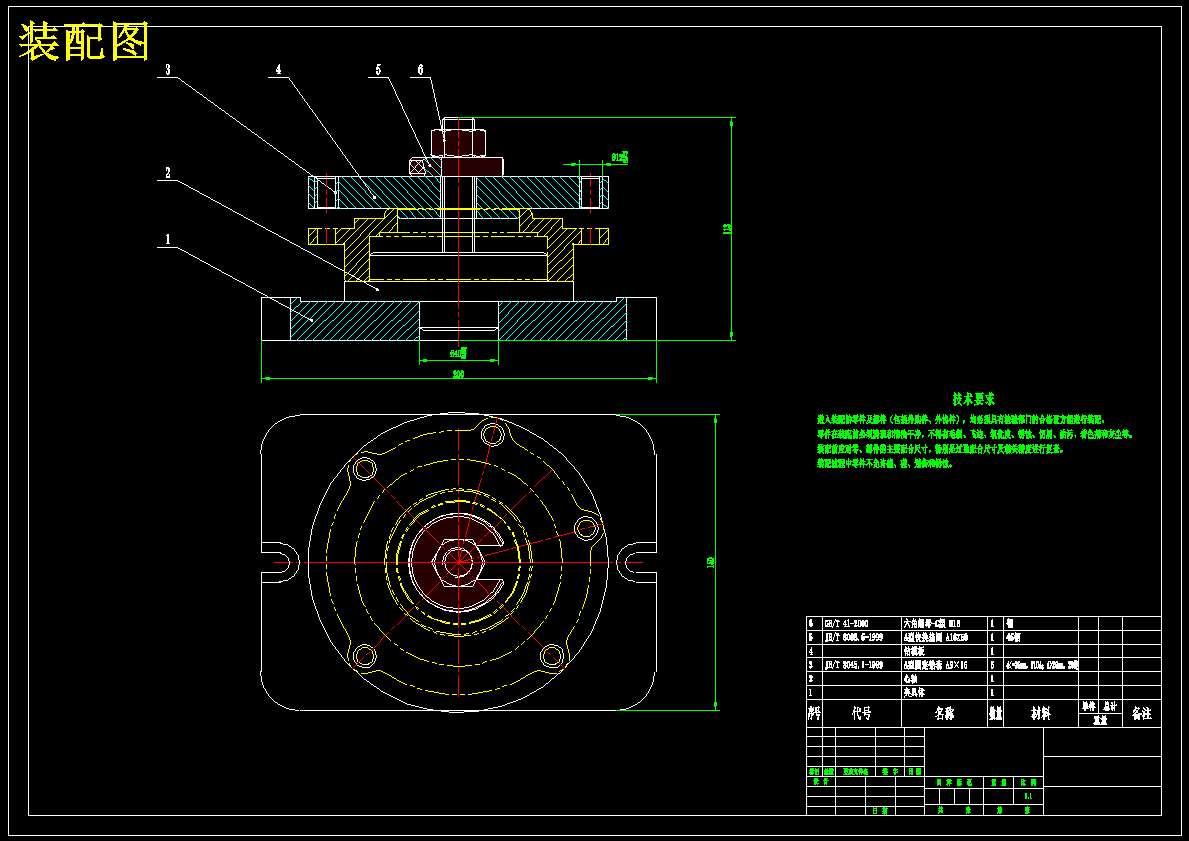The image size is (1189, 841).
Task: Click the 名称 column header
Action: pyautogui.click(x=944, y=714)
